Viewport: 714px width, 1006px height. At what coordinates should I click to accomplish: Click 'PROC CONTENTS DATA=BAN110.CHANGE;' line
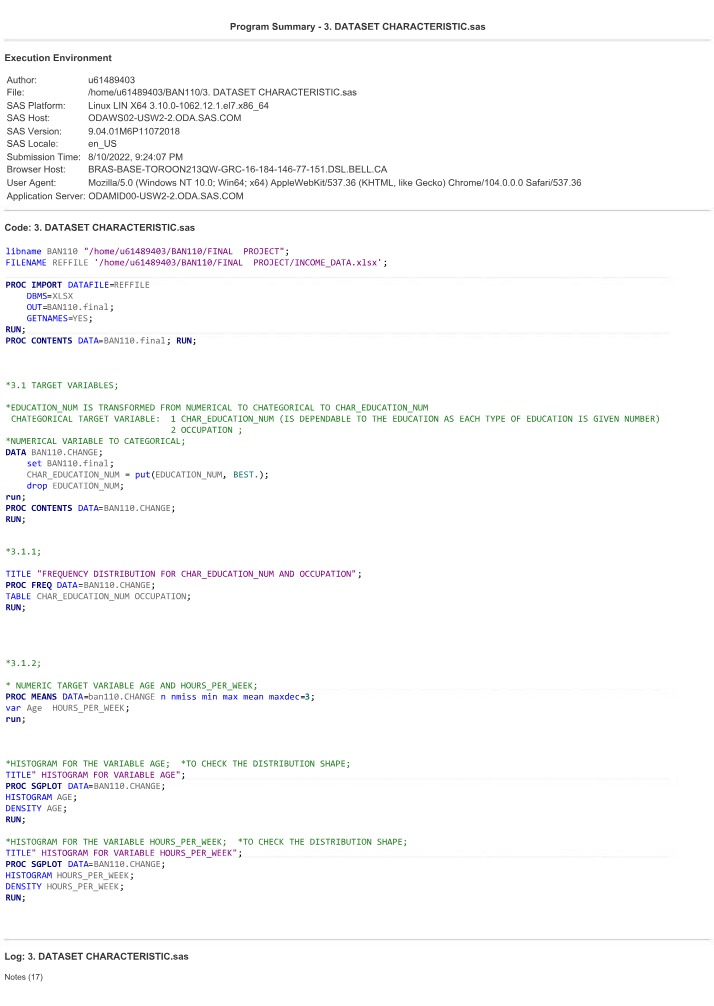(x=90, y=508)
